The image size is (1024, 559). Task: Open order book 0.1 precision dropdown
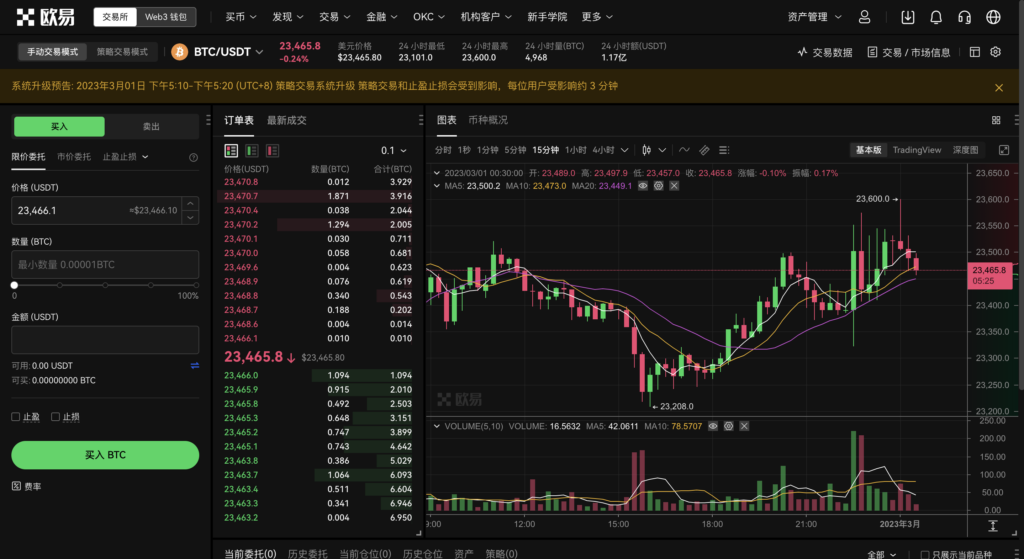pos(394,151)
